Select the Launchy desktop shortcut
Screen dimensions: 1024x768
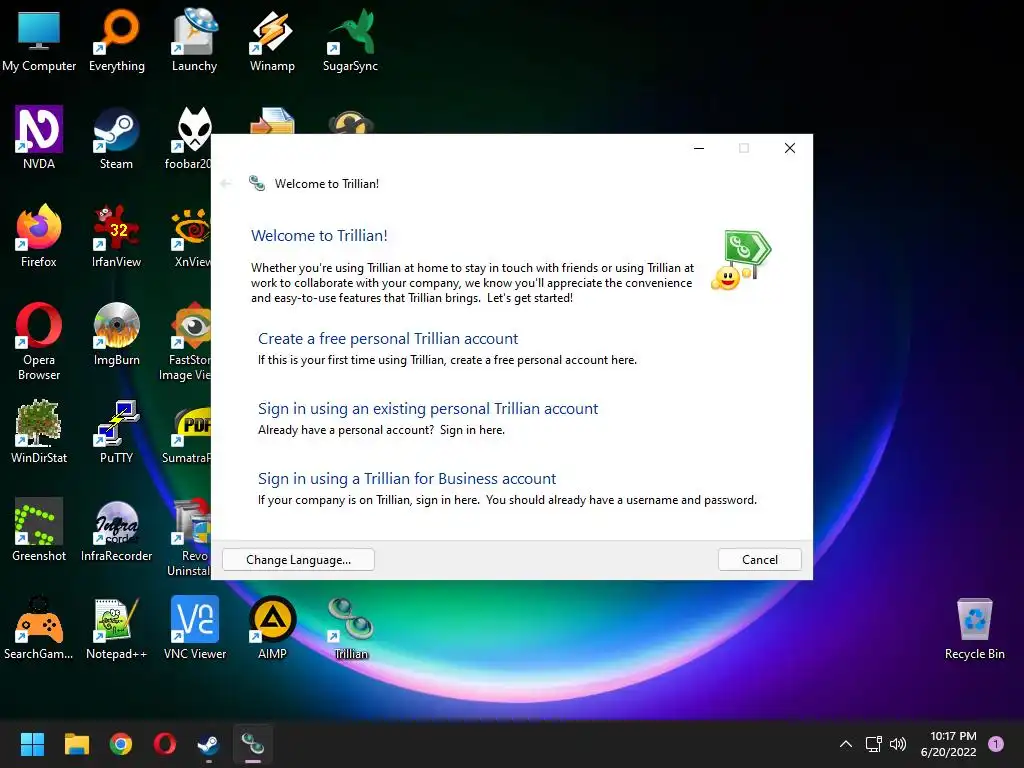click(194, 41)
